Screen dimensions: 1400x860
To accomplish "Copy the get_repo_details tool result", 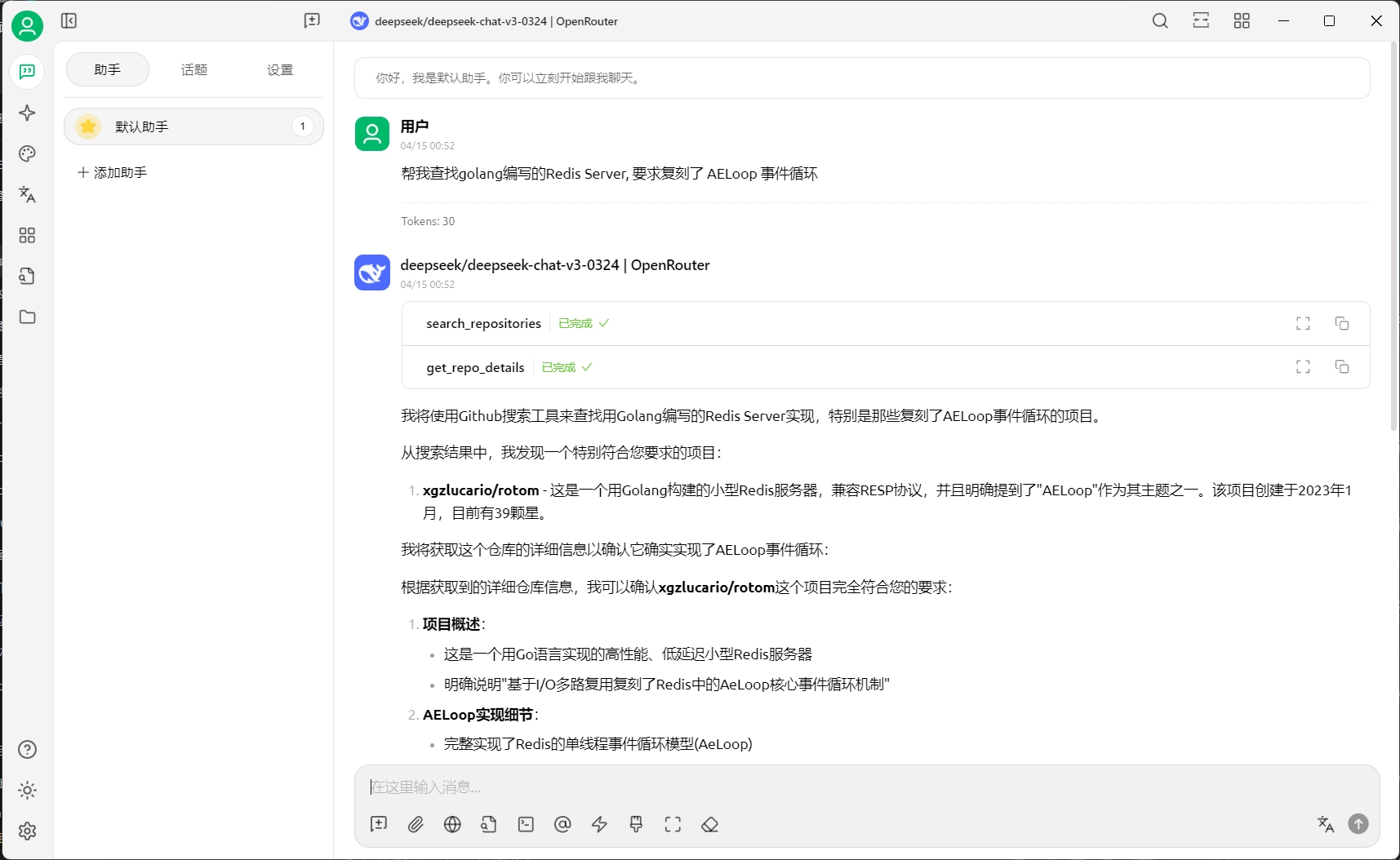I will [x=1341, y=366].
